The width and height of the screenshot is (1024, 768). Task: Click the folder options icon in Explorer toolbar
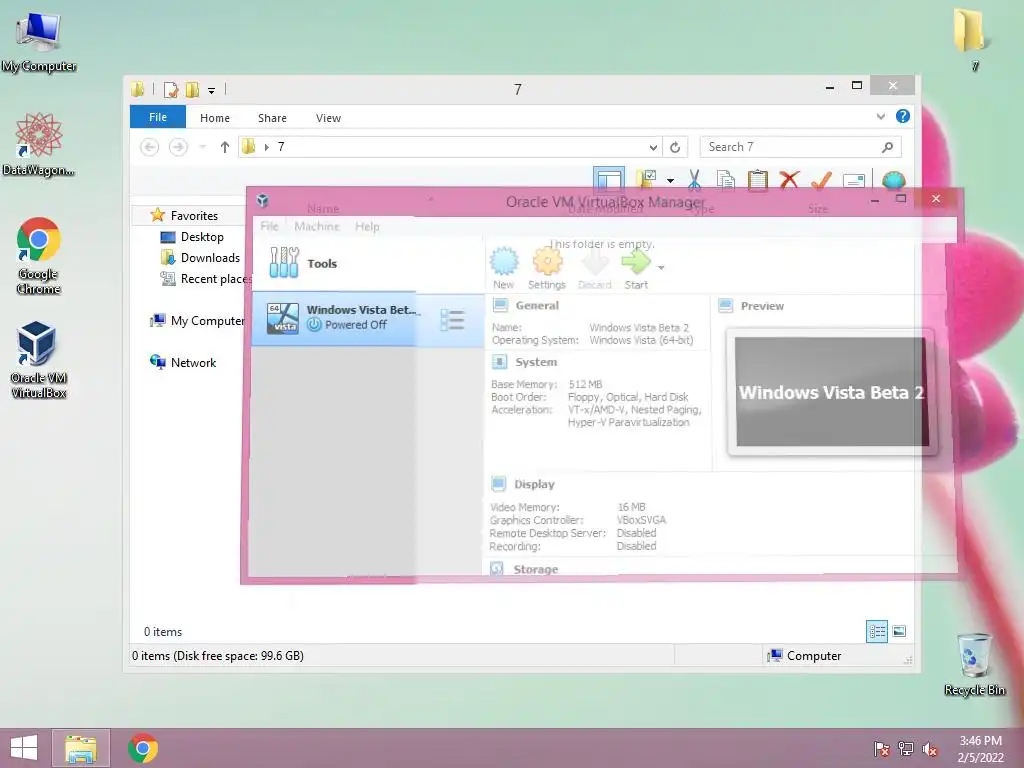[647, 178]
